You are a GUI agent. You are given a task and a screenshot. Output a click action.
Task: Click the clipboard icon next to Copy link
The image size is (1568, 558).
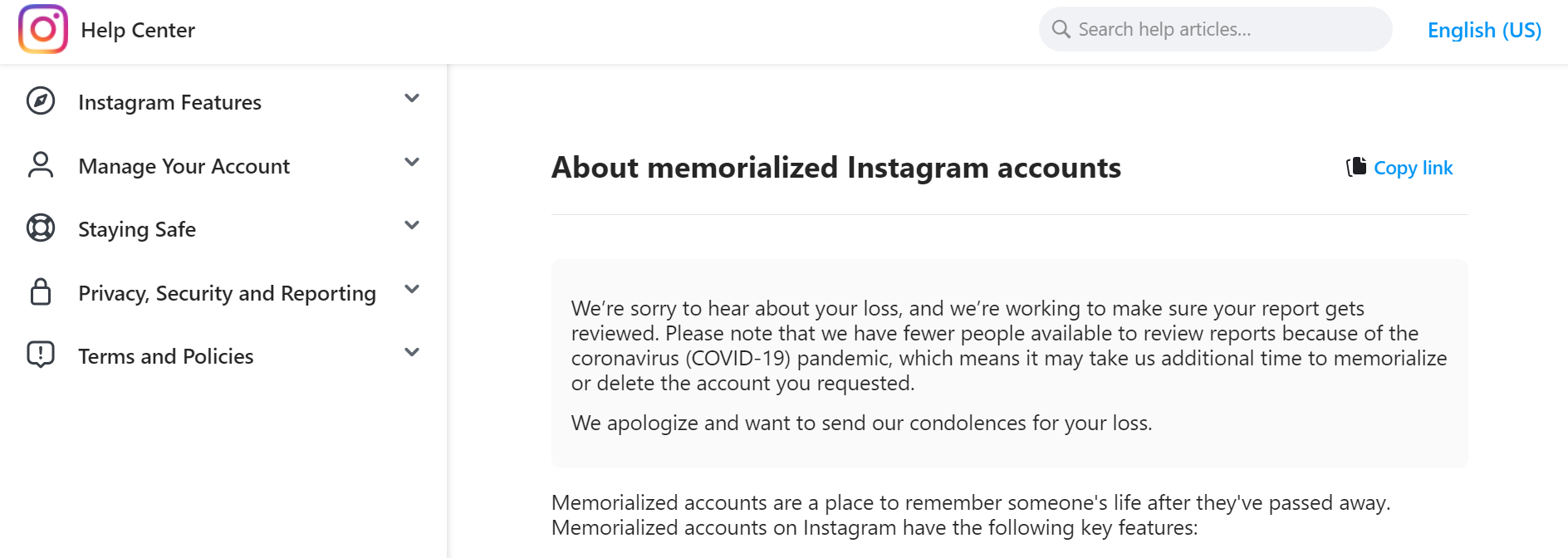click(1356, 167)
